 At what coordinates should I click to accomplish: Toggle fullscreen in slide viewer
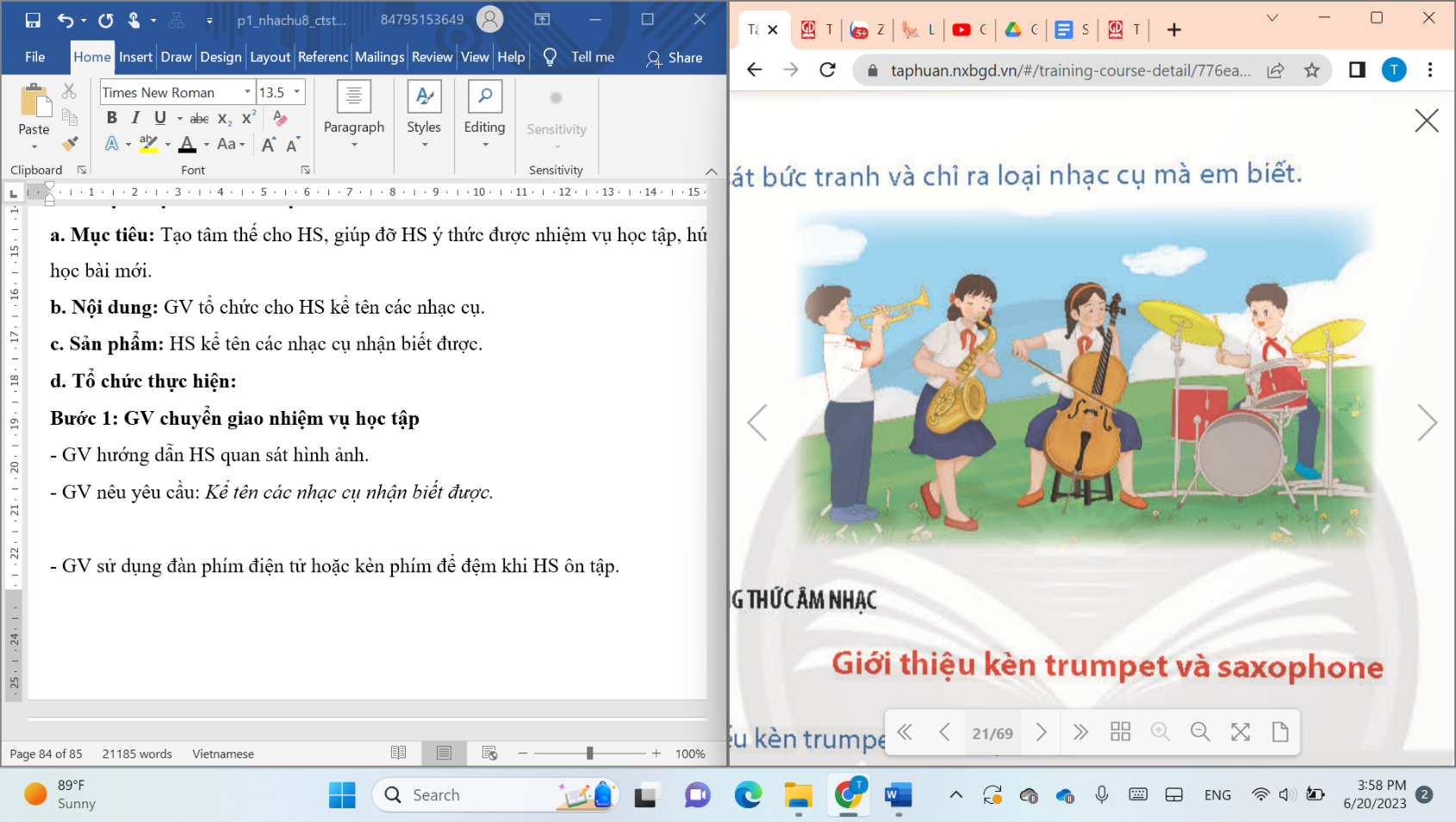1241,732
